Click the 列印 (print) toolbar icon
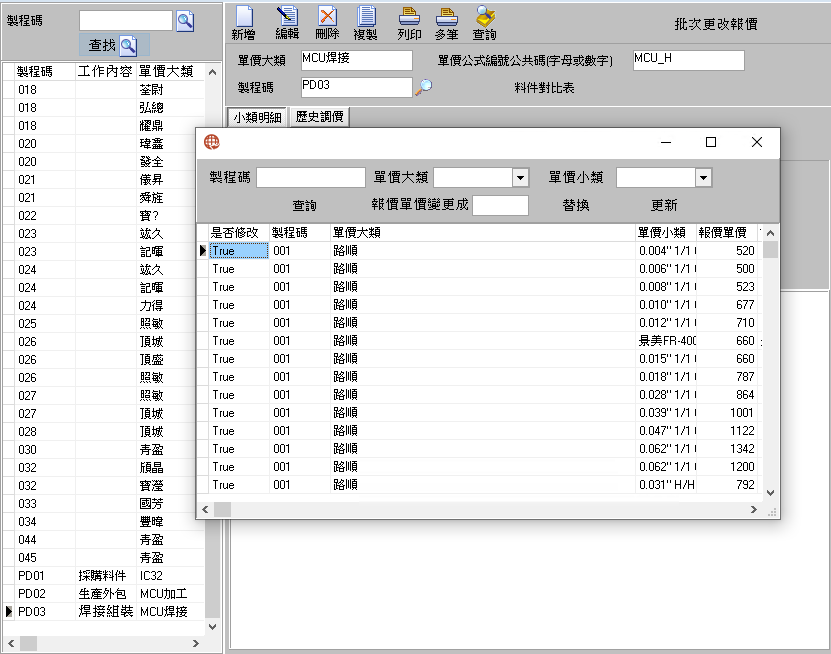Viewport: 831px width, 654px height. click(x=409, y=23)
